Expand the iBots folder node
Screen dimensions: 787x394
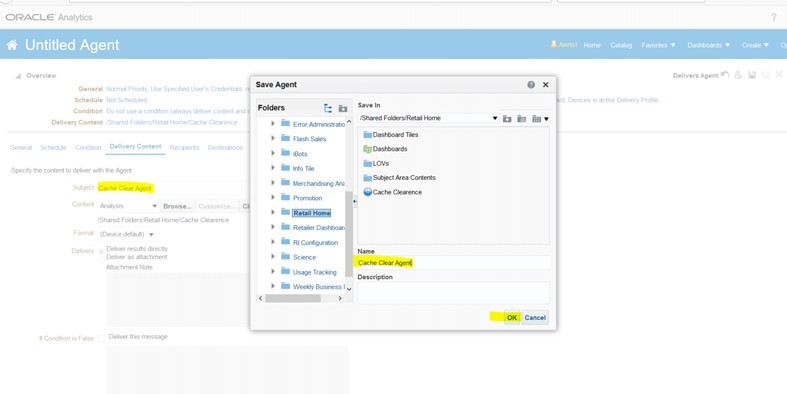(273, 153)
